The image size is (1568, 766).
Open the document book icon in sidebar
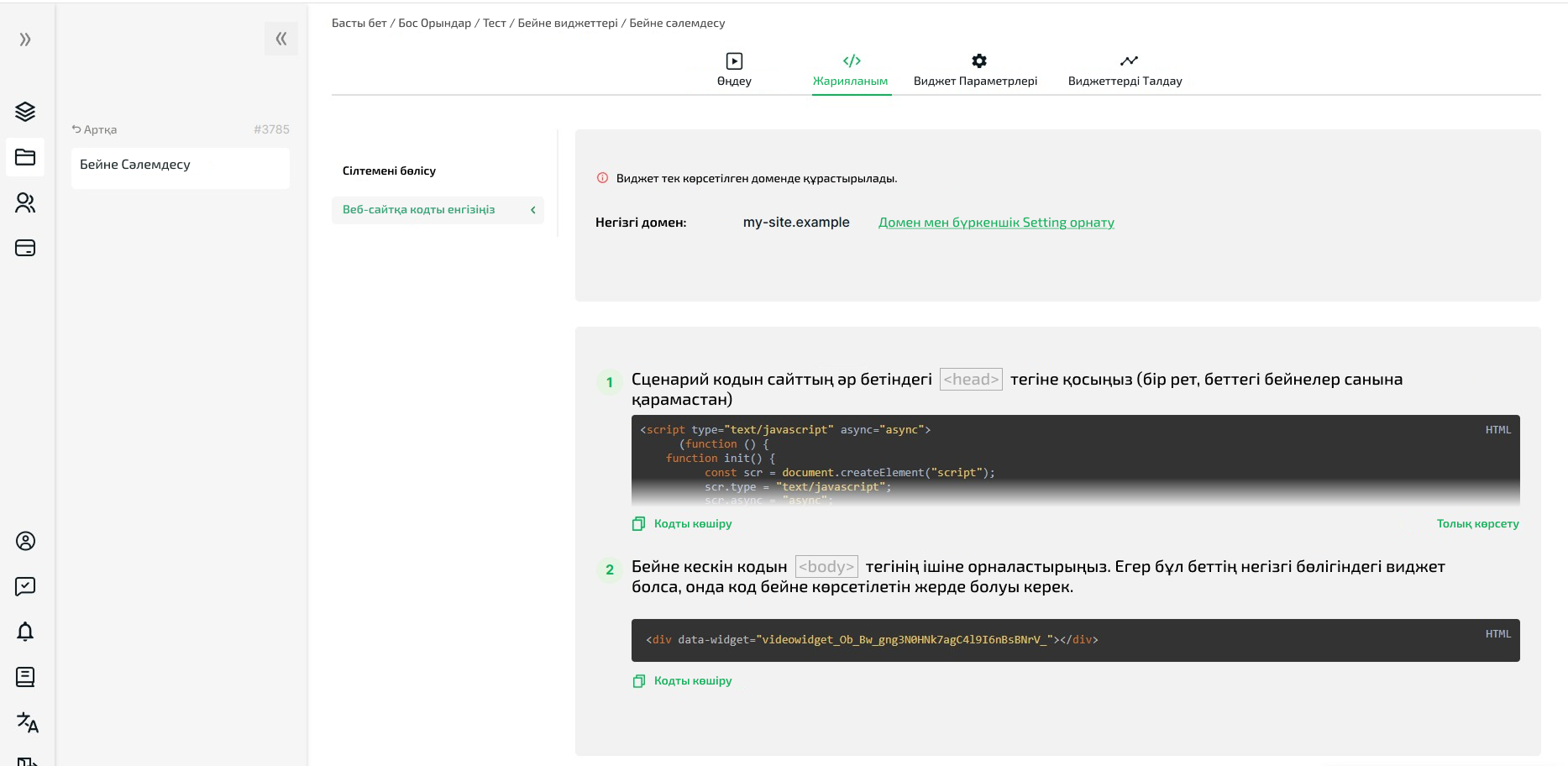coord(25,677)
